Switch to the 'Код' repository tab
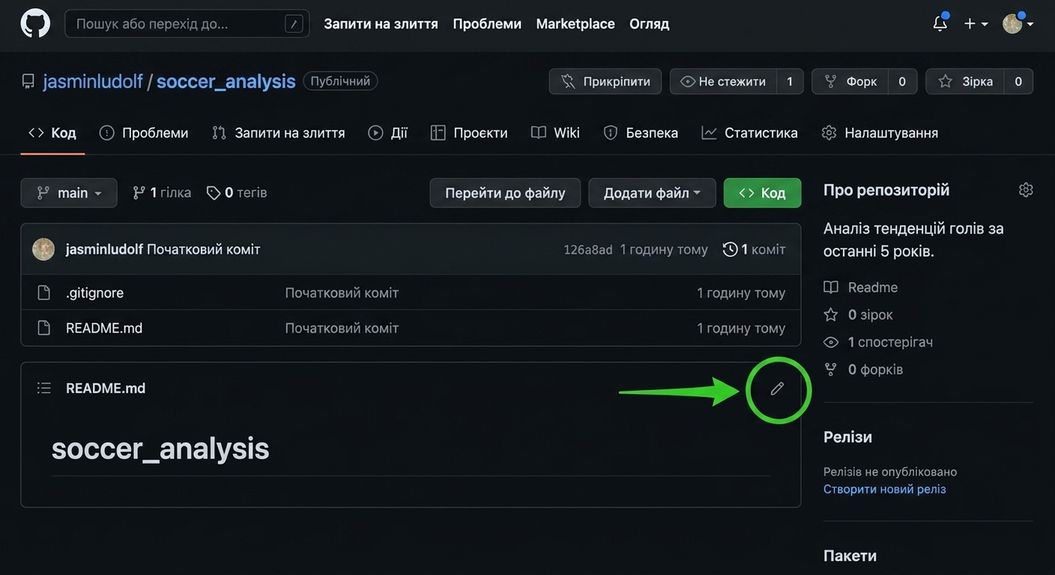The height and width of the screenshot is (575, 1055). point(52,133)
